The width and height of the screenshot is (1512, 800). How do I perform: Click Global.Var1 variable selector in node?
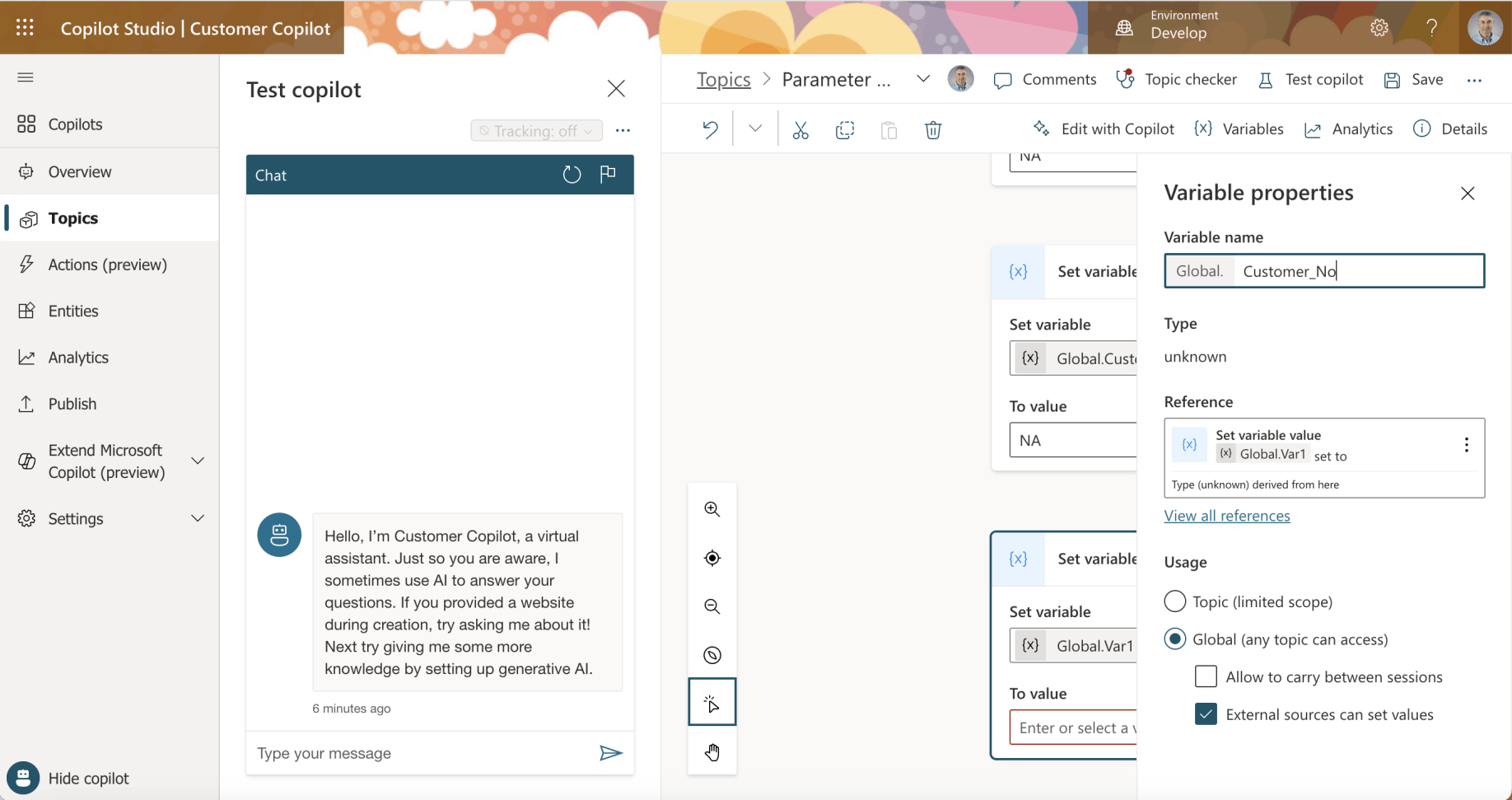click(1073, 645)
